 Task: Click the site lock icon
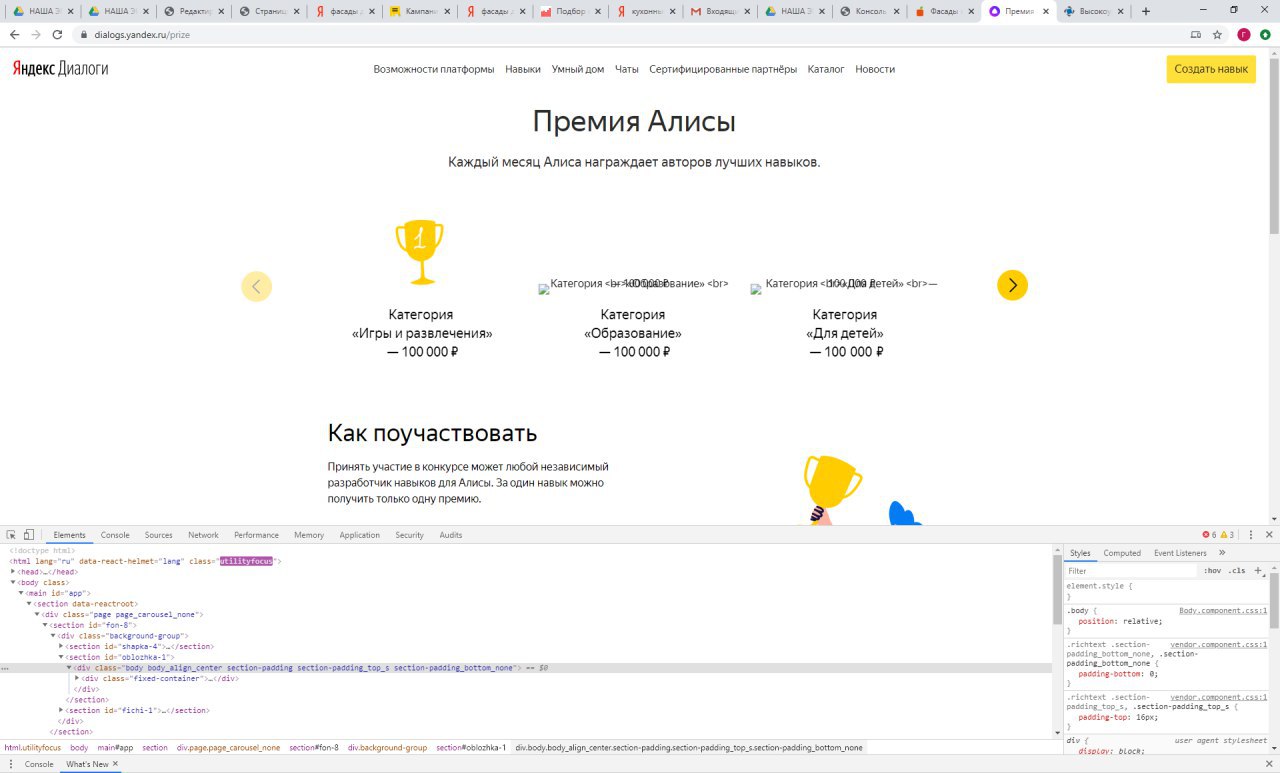(x=84, y=34)
